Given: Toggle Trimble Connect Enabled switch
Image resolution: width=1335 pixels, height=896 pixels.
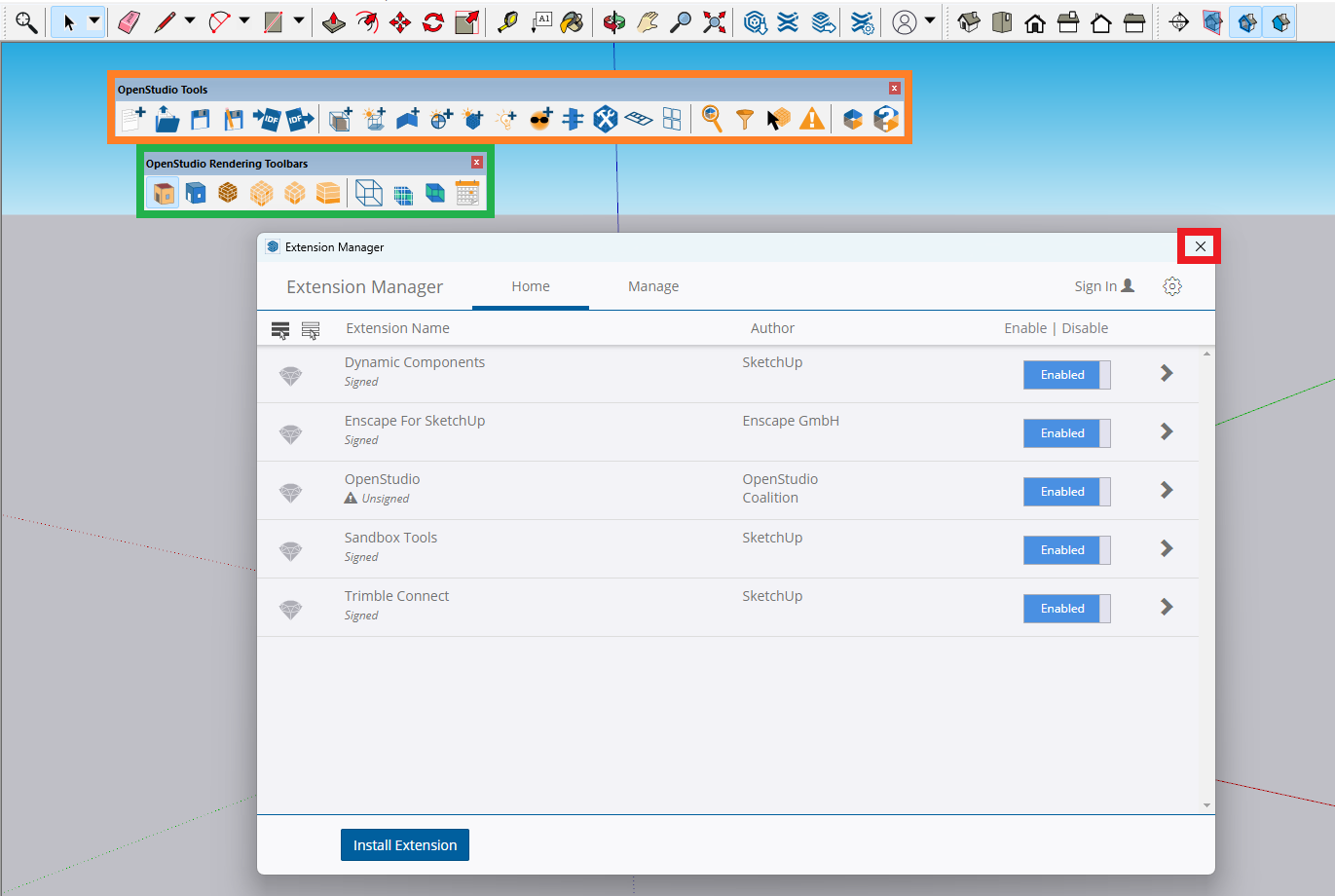Looking at the screenshot, I should point(1066,609).
